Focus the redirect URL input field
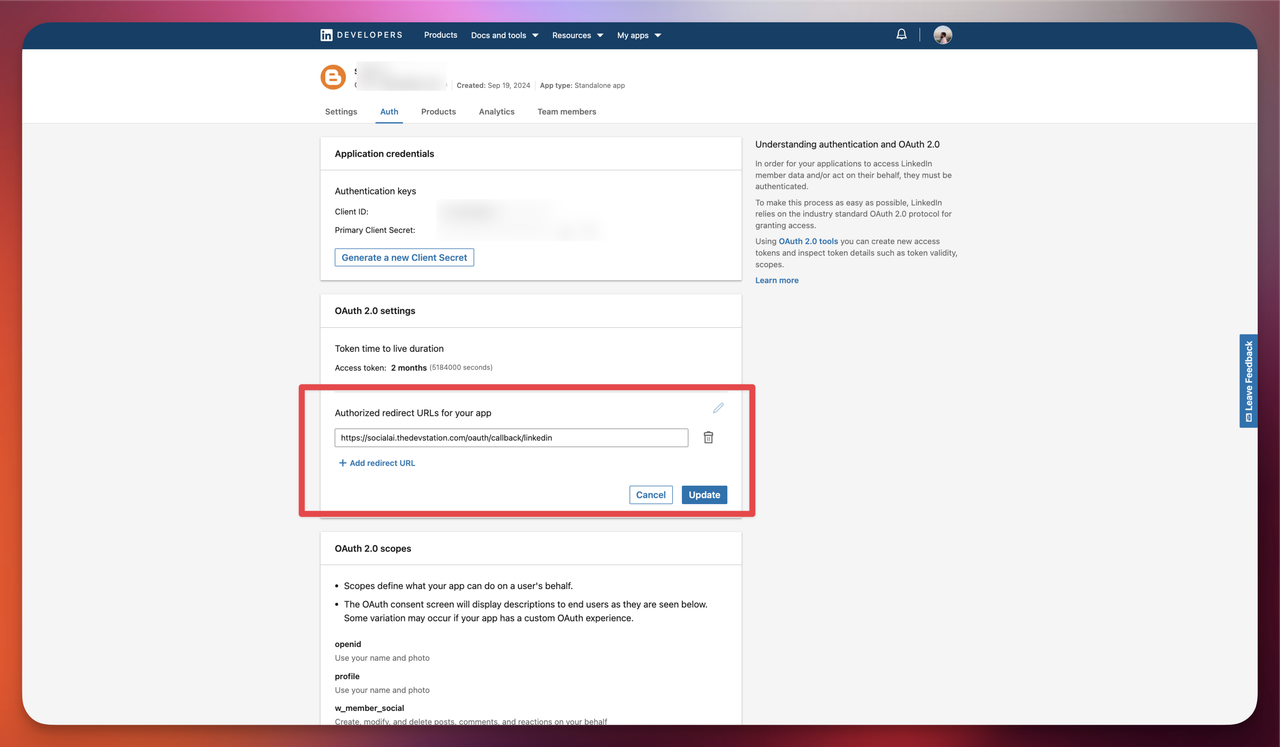1280x747 pixels. tap(511, 437)
